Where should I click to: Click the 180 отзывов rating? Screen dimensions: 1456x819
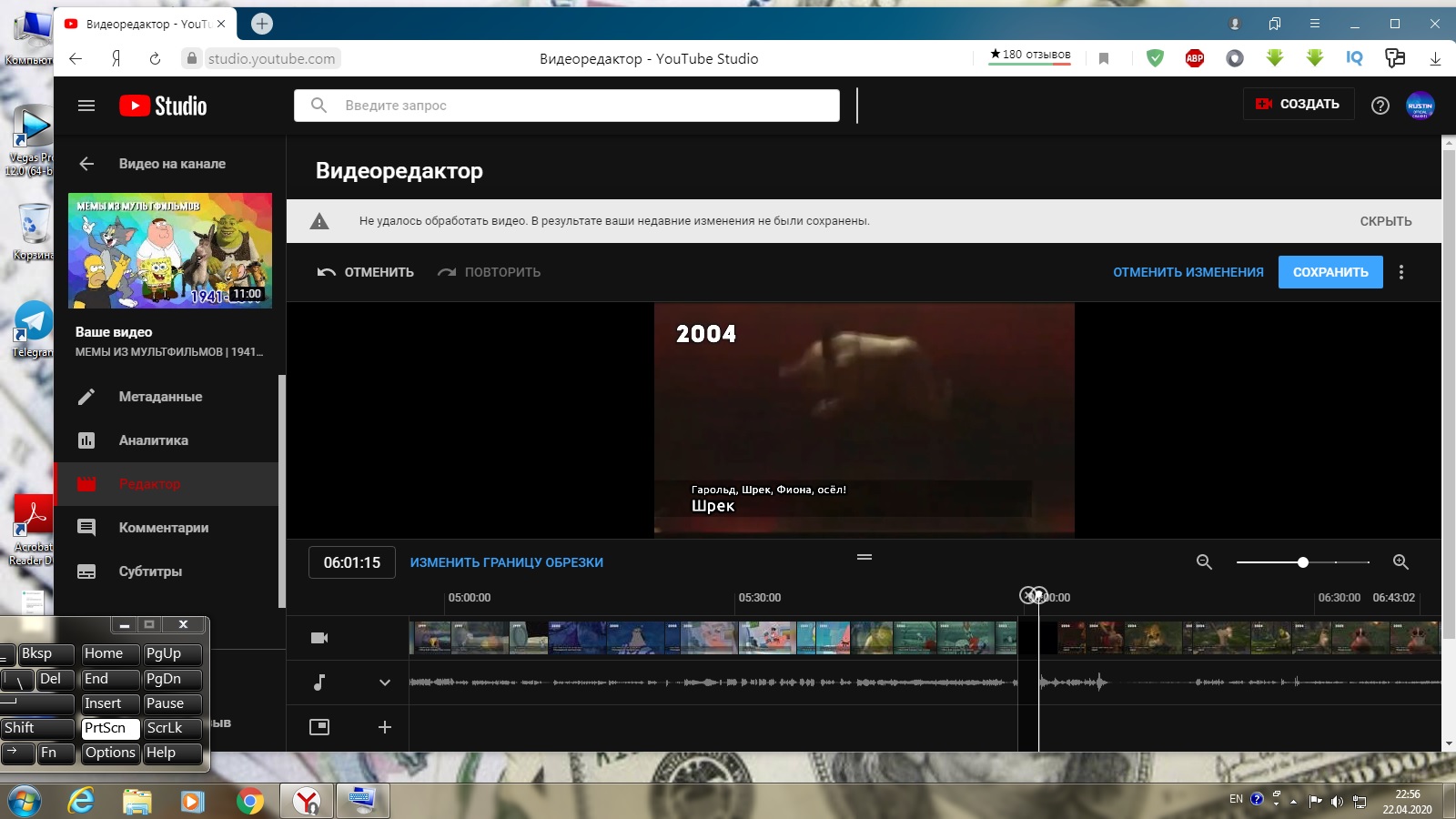pyautogui.click(x=1030, y=55)
